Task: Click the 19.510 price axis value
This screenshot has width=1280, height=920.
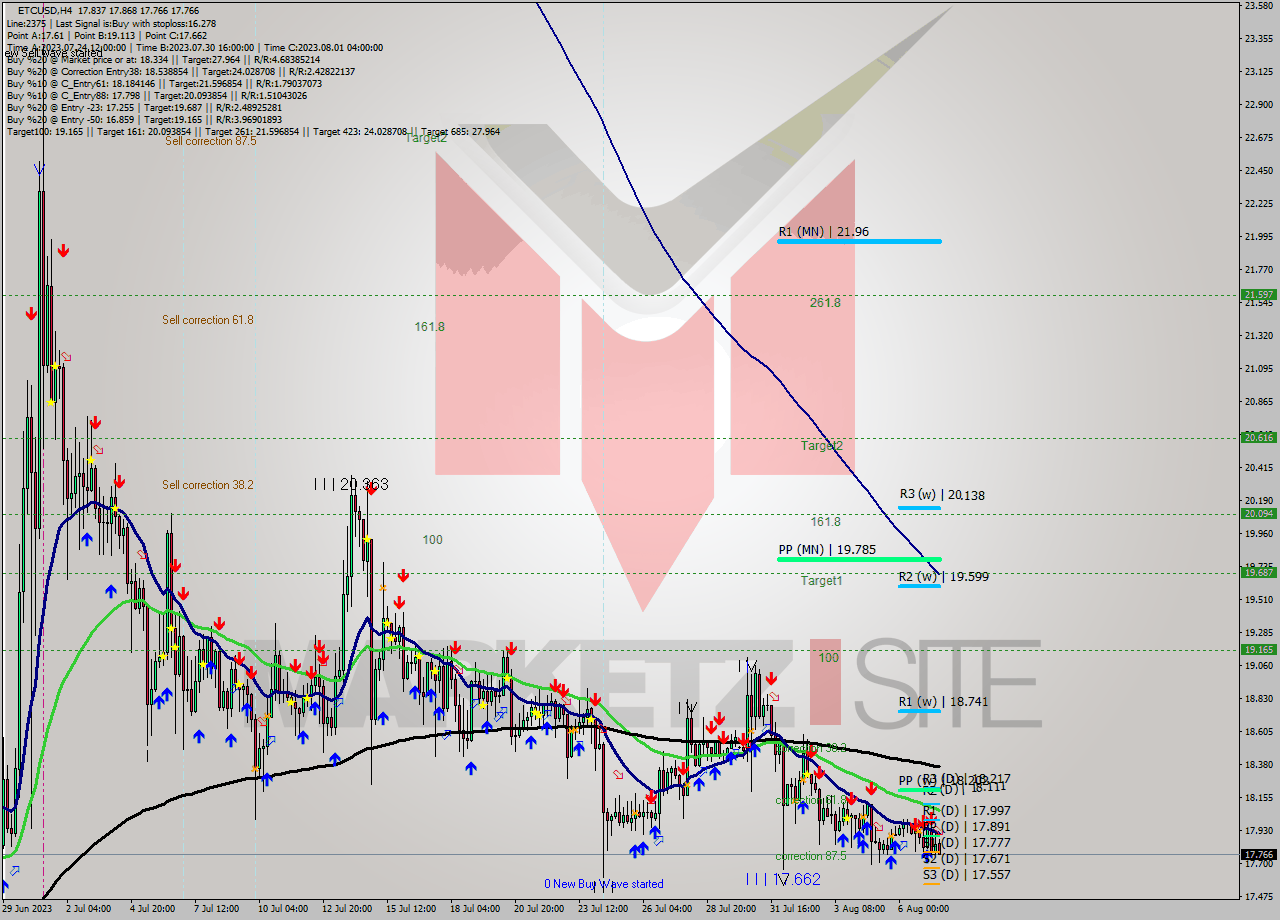Action: [x=1259, y=599]
